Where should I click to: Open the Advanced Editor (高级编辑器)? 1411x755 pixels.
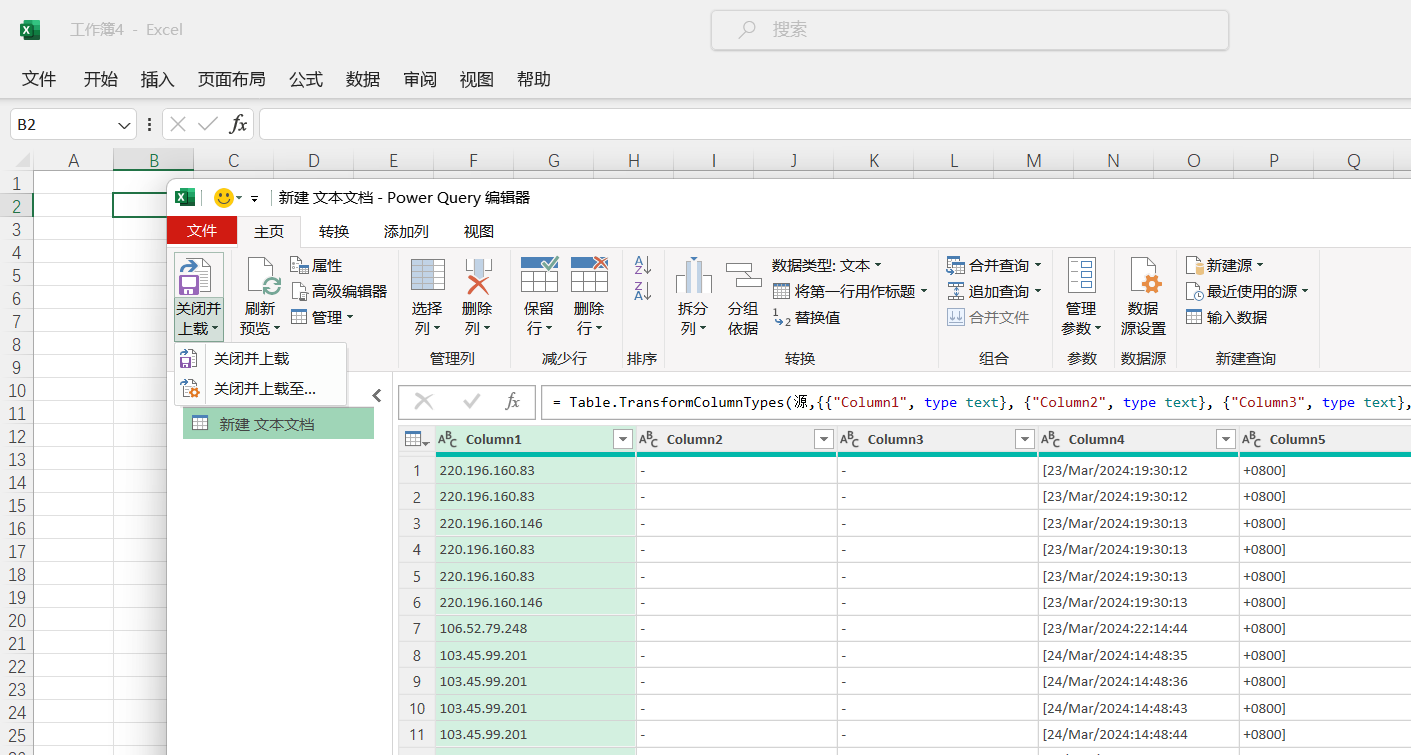(x=339, y=291)
